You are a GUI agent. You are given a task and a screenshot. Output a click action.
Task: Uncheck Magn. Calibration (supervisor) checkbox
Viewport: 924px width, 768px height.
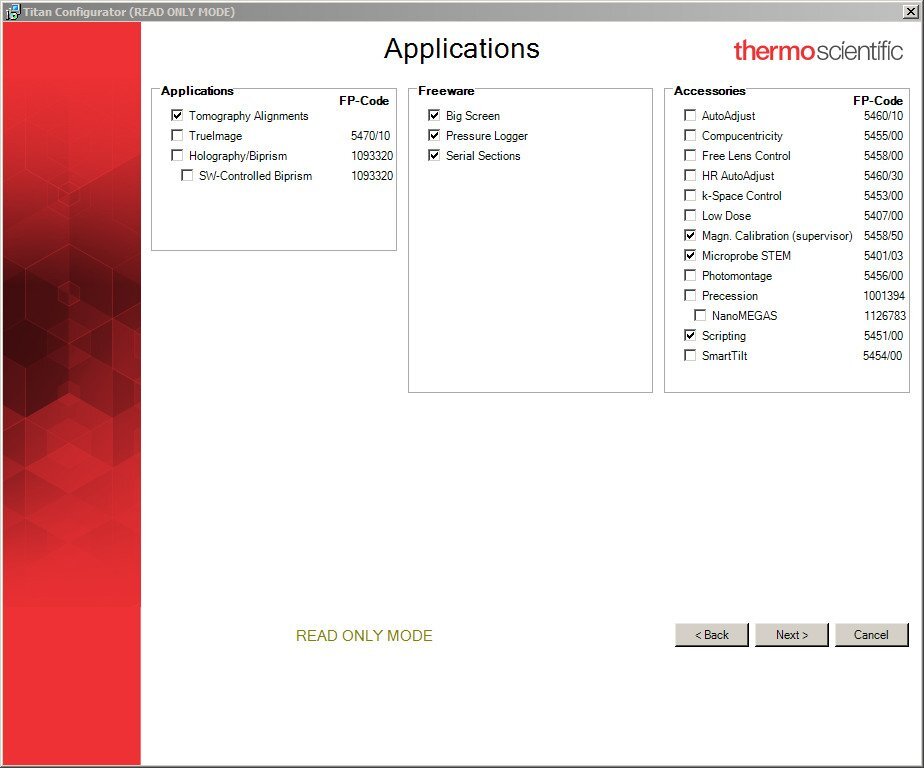click(x=690, y=236)
